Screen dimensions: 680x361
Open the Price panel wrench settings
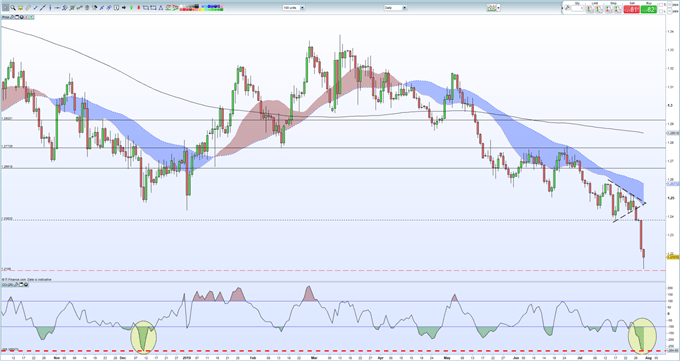(x=12, y=17)
